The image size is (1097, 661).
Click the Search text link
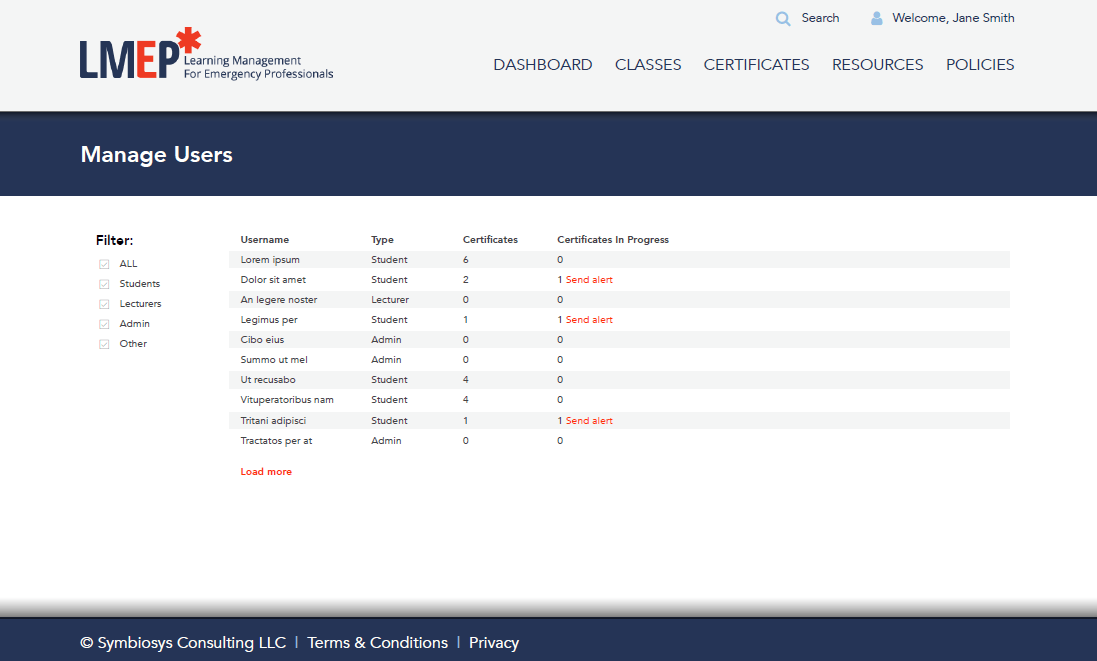pyautogui.click(x=820, y=18)
